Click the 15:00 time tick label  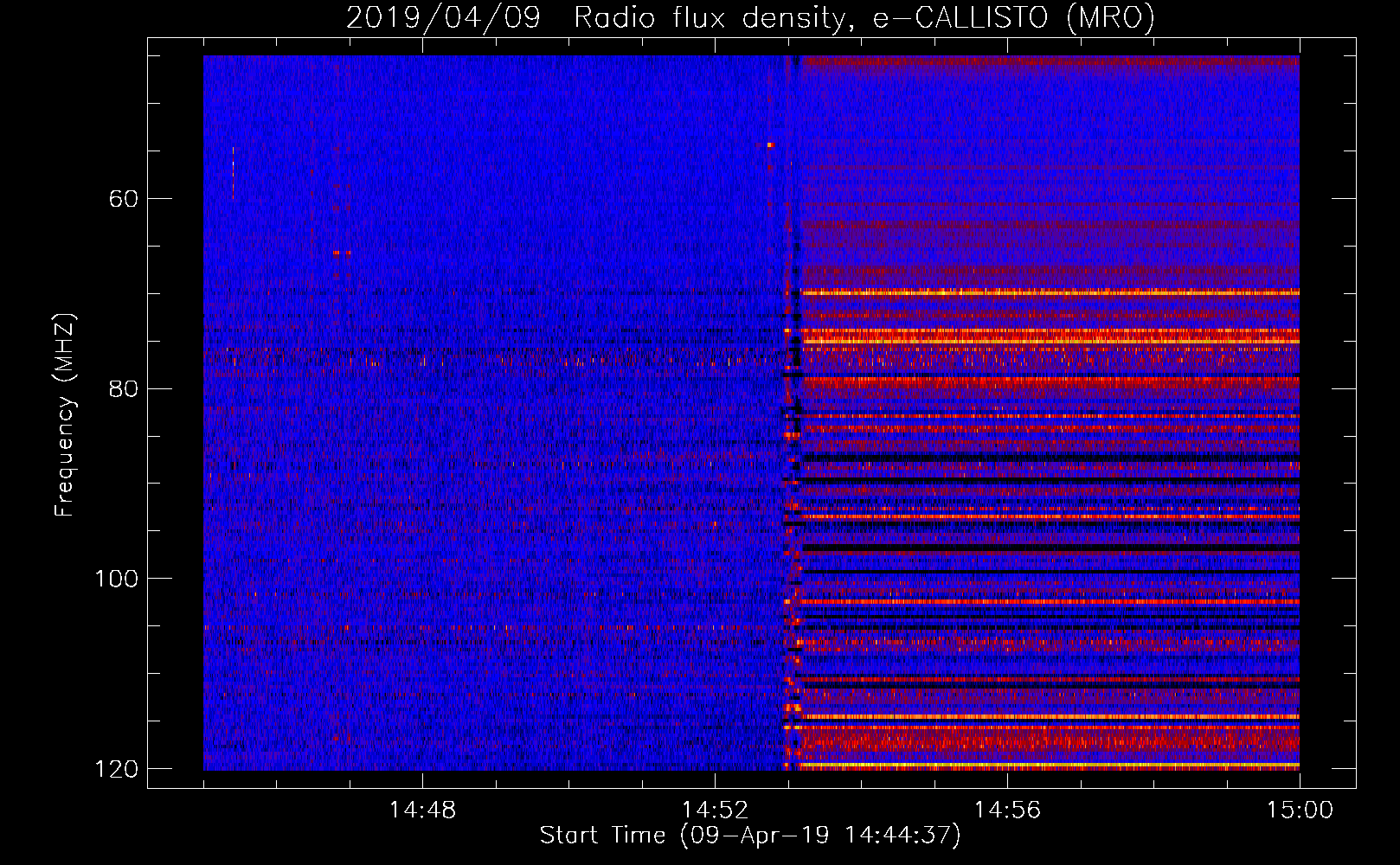pos(1300,811)
